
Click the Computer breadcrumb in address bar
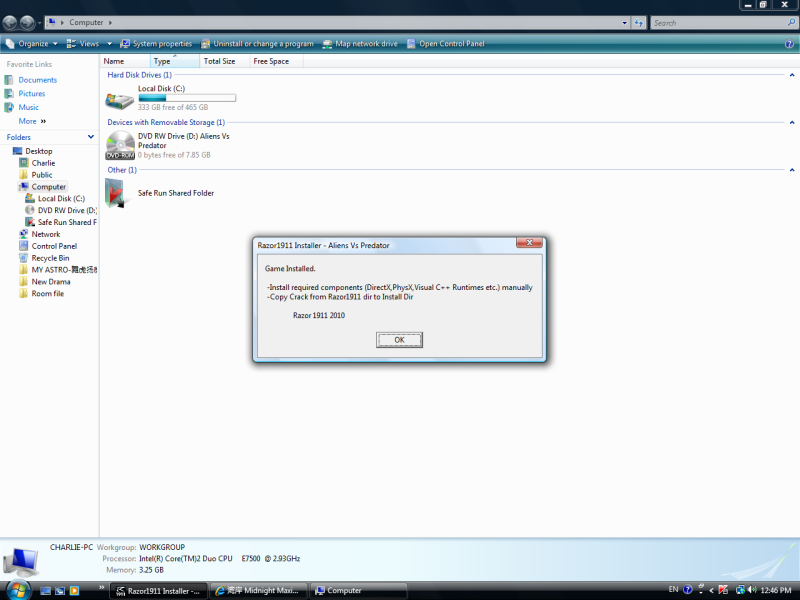(x=86, y=22)
